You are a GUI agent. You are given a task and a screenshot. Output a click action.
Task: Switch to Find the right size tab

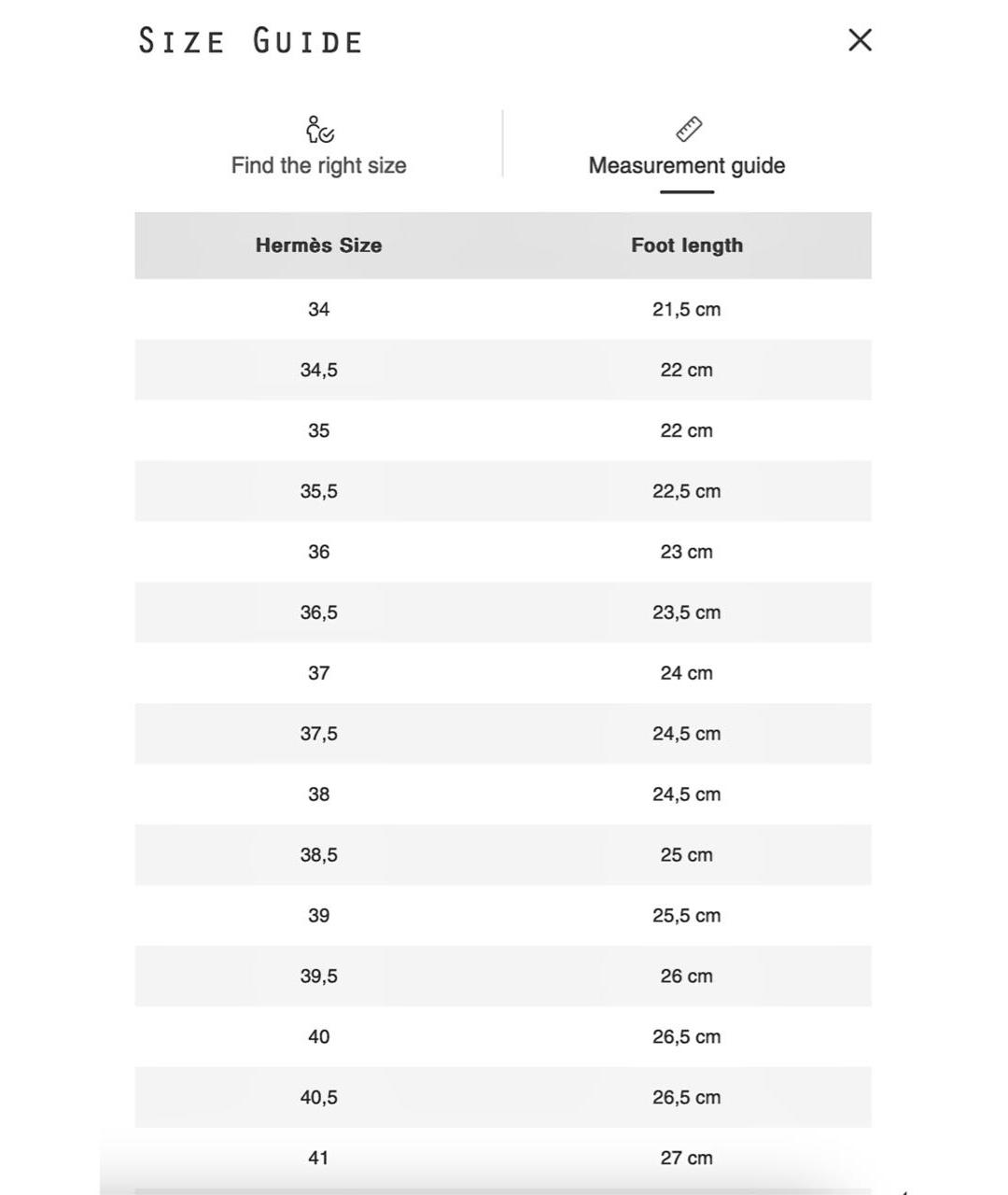[x=318, y=165]
